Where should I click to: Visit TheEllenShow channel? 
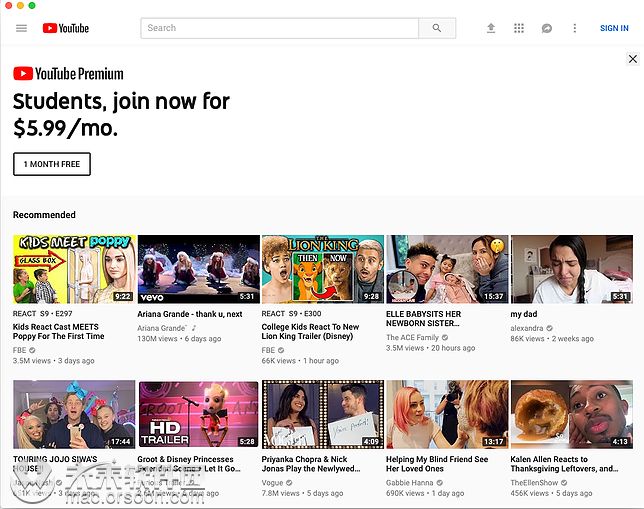coord(534,482)
